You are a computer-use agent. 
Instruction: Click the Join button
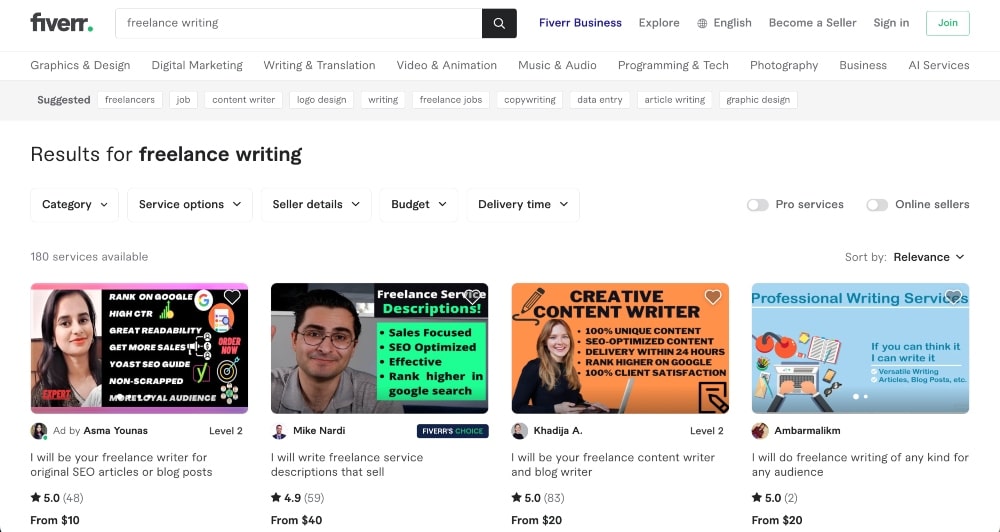(947, 23)
